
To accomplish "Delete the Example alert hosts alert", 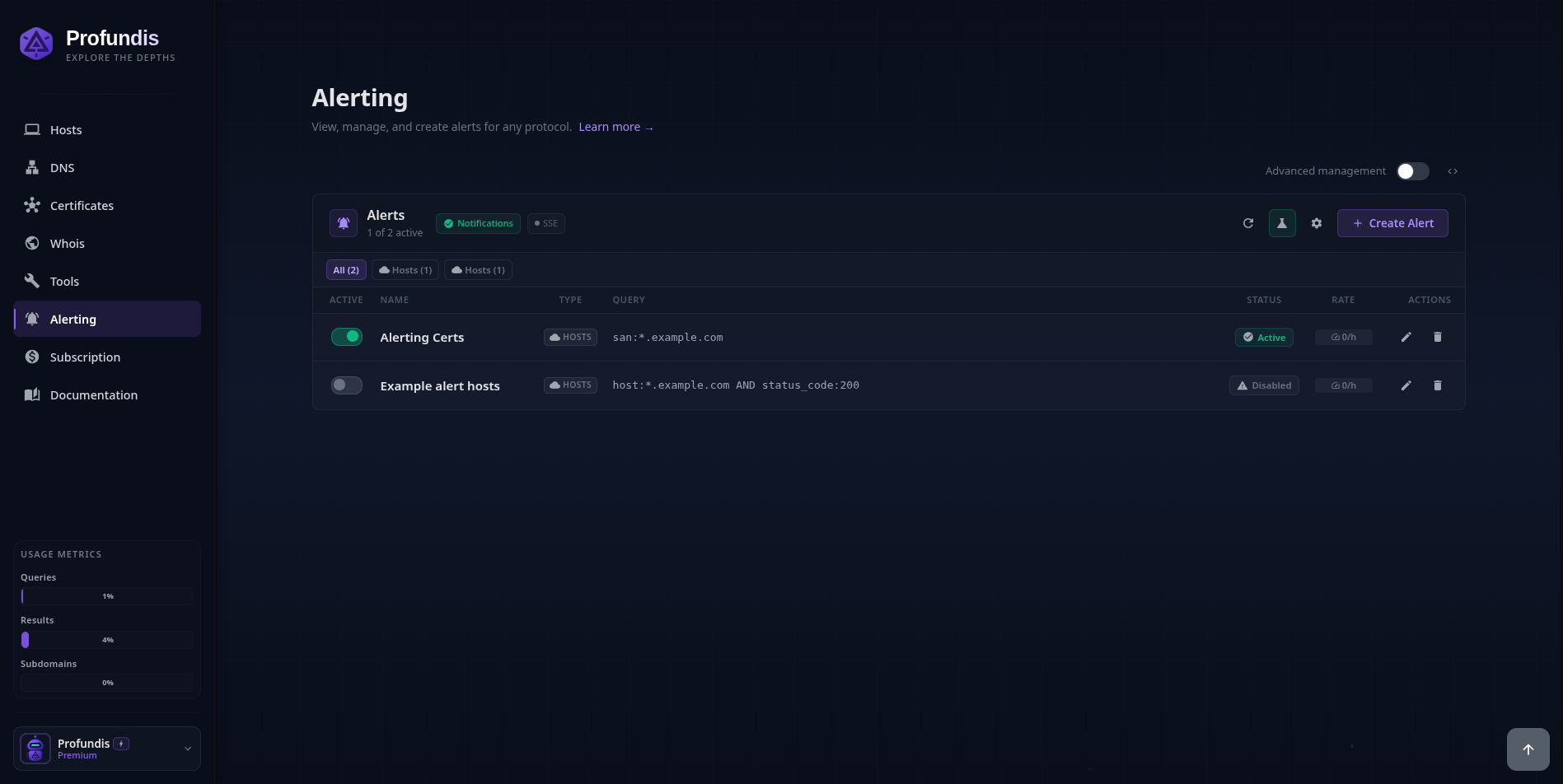I will [1438, 385].
